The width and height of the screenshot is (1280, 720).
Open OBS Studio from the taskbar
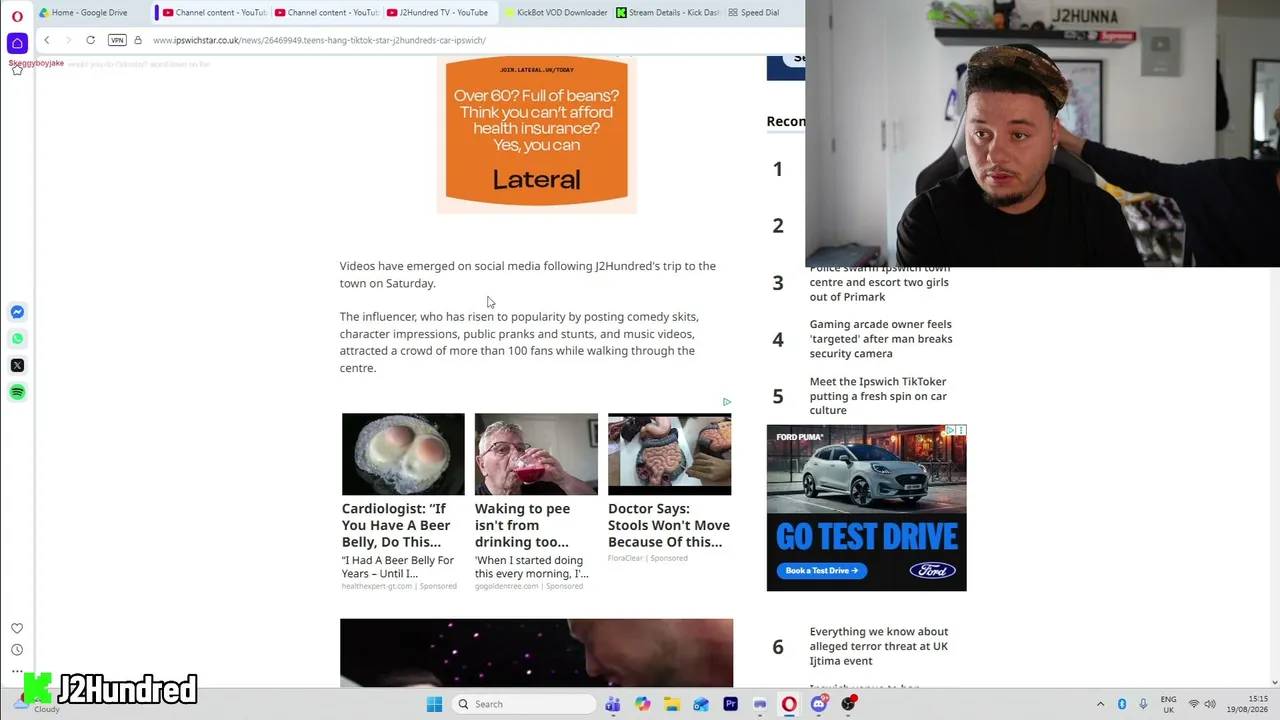click(848, 704)
